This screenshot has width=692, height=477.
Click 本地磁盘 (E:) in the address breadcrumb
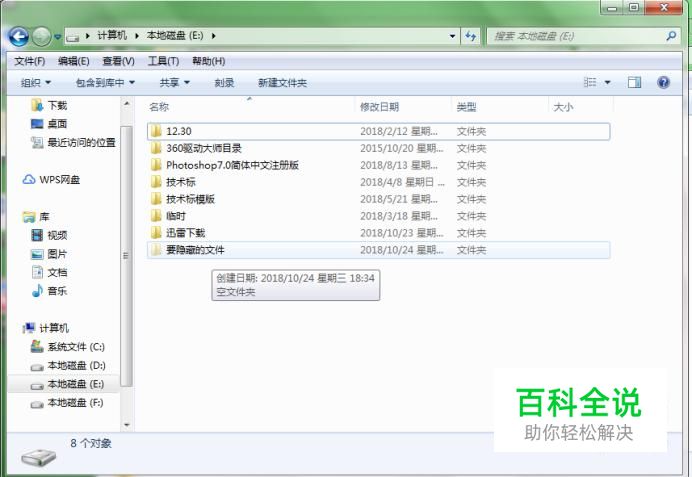(175, 35)
